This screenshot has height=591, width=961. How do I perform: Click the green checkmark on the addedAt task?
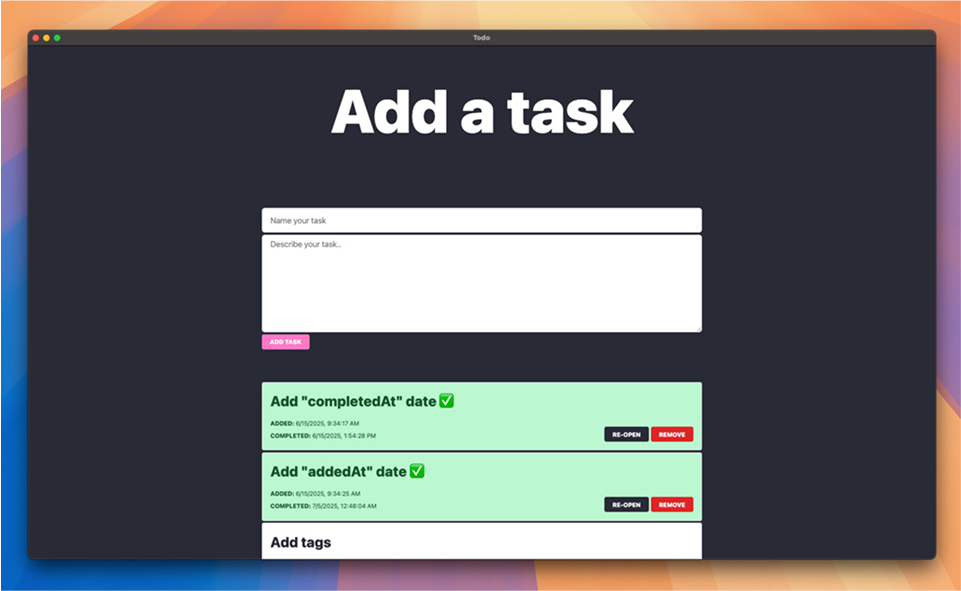pyautogui.click(x=417, y=471)
